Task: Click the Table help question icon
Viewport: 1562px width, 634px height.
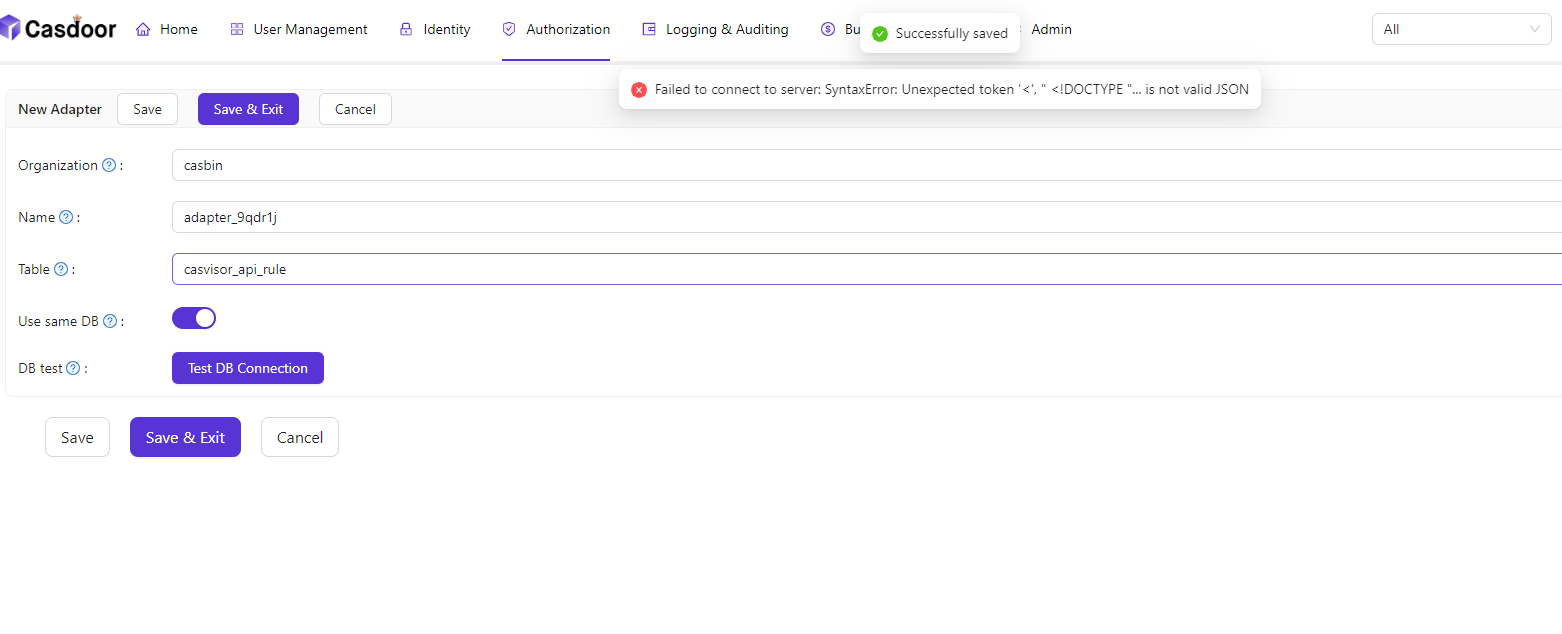Action: pos(61,269)
